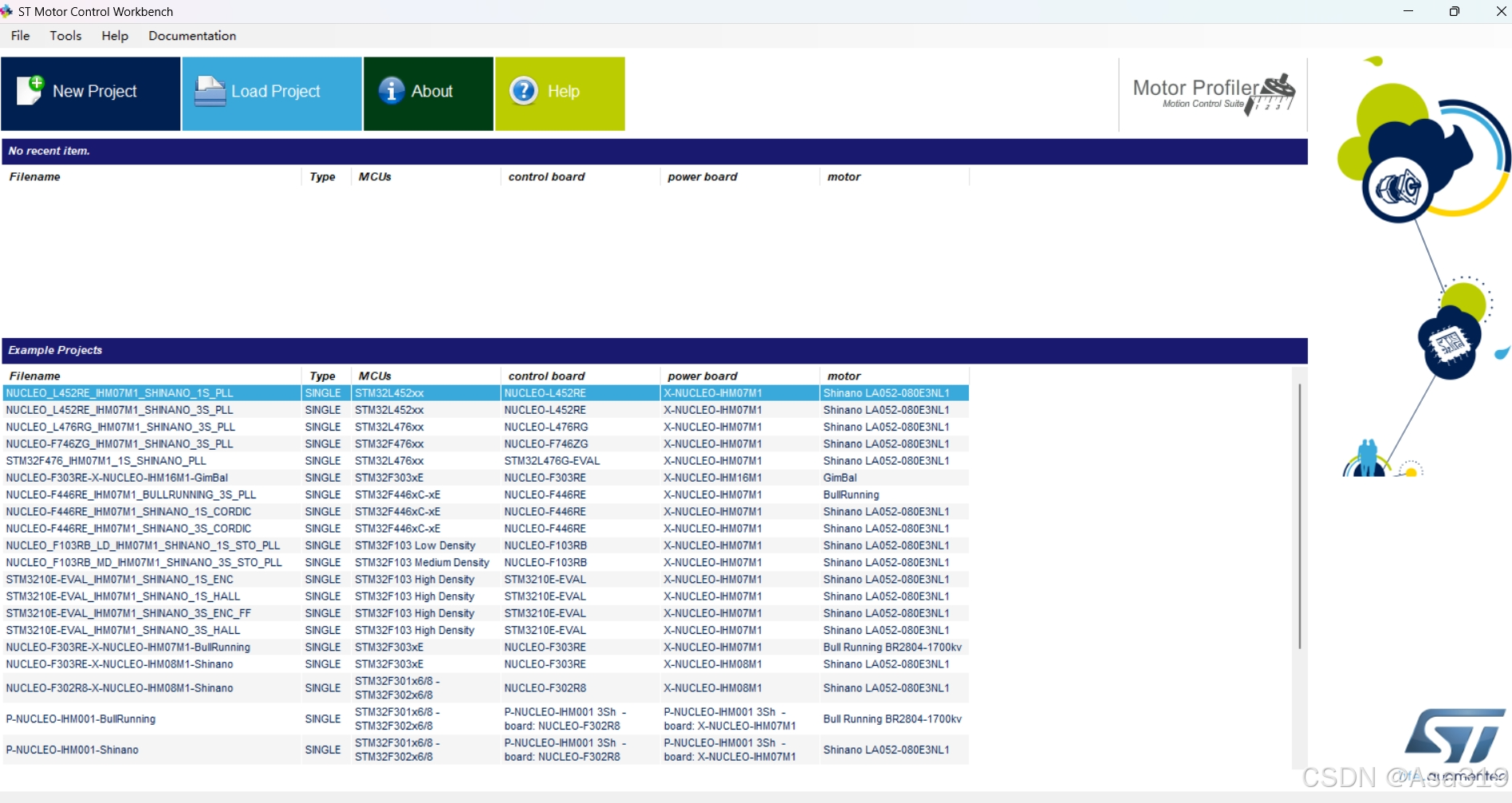Image resolution: width=1512 pixels, height=803 pixels.
Task: Click the About button label
Action: (432, 92)
